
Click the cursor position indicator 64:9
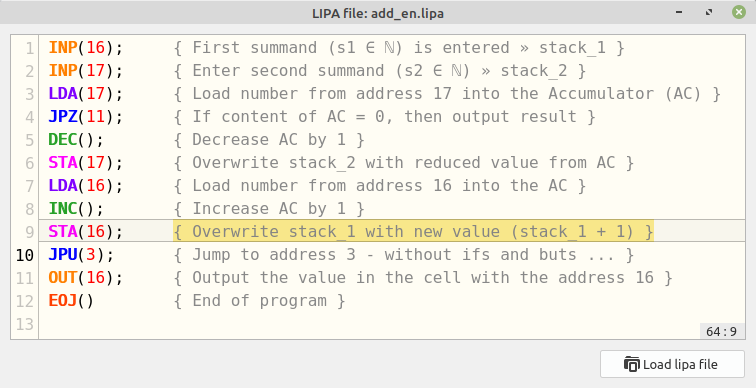click(x=721, y=331)
